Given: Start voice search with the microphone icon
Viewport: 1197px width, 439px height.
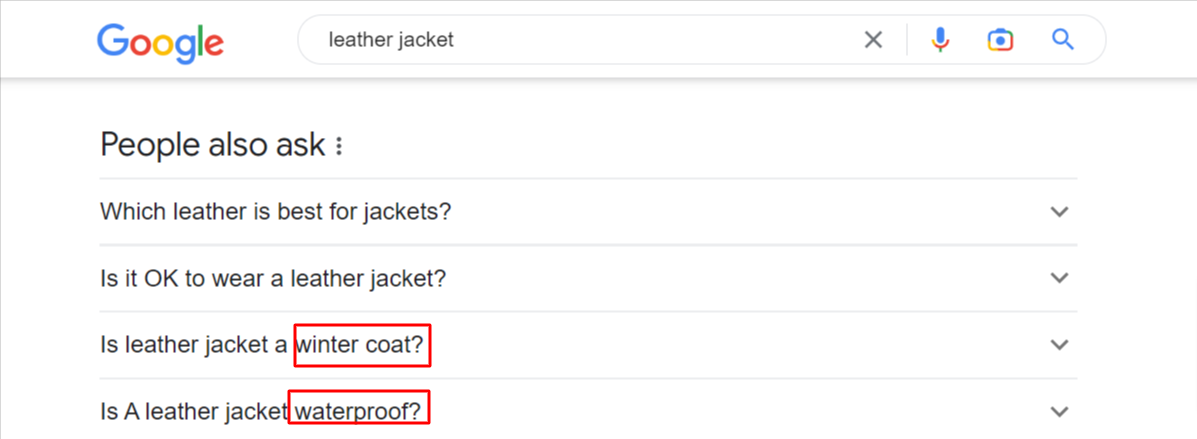Looking at the screenshot, I should tap(940, 40).
